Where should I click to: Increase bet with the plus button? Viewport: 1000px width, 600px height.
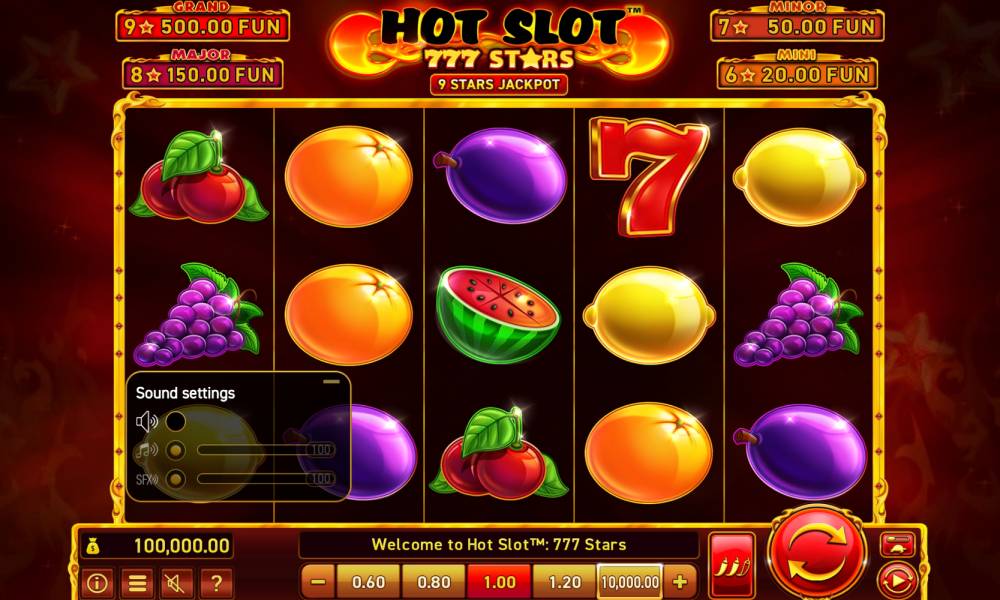tap(680, 582)
